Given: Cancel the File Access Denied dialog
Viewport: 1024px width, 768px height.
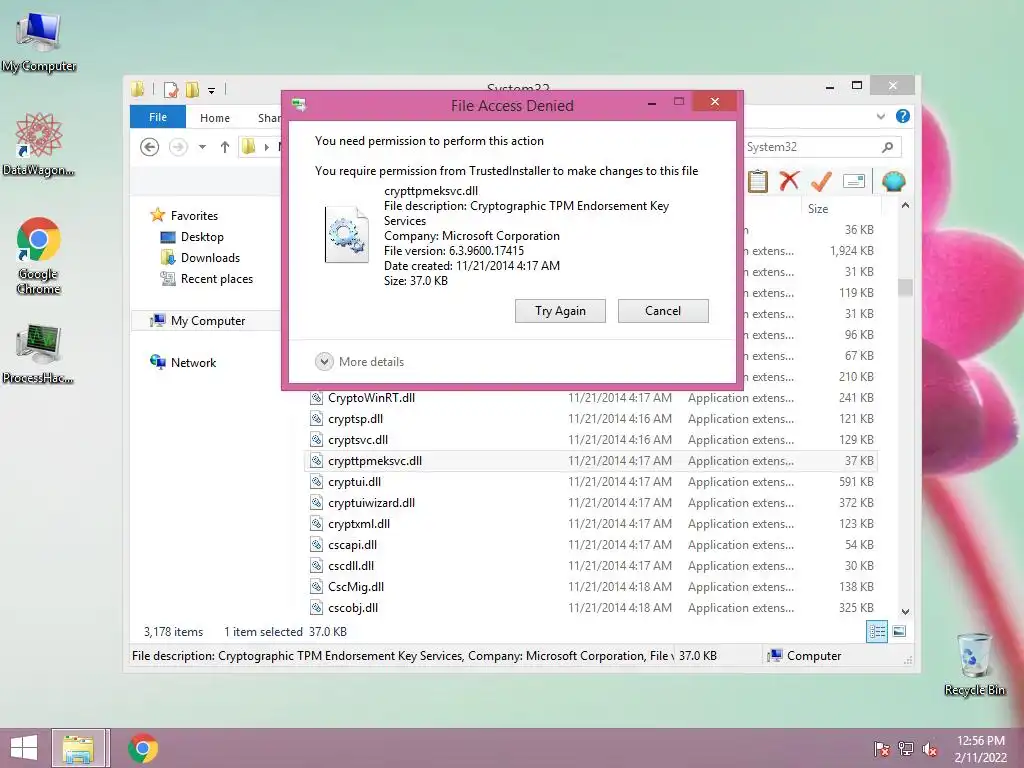Looking at the screenshot, I should tap(663, 311).
